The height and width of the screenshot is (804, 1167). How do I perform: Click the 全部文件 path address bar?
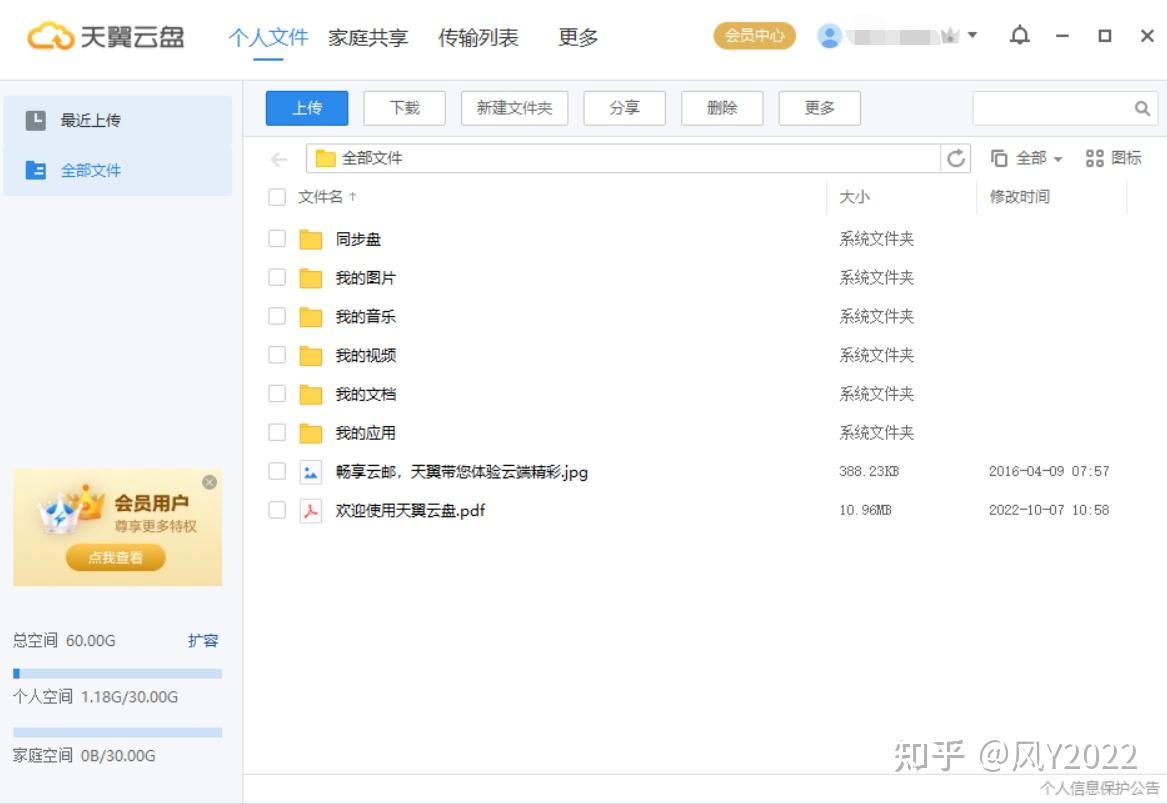(624, 158)
